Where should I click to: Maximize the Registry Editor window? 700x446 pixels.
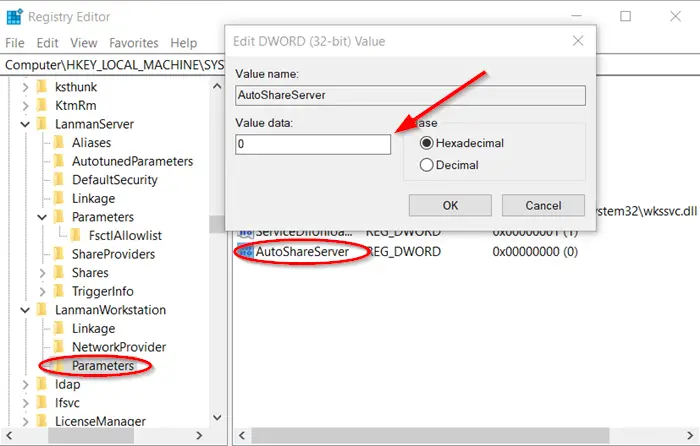point(625,17)
